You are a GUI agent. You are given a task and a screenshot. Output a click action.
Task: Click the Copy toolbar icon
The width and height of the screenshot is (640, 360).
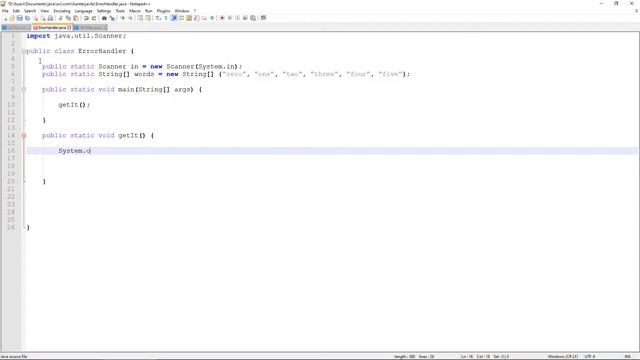[68, 18]
